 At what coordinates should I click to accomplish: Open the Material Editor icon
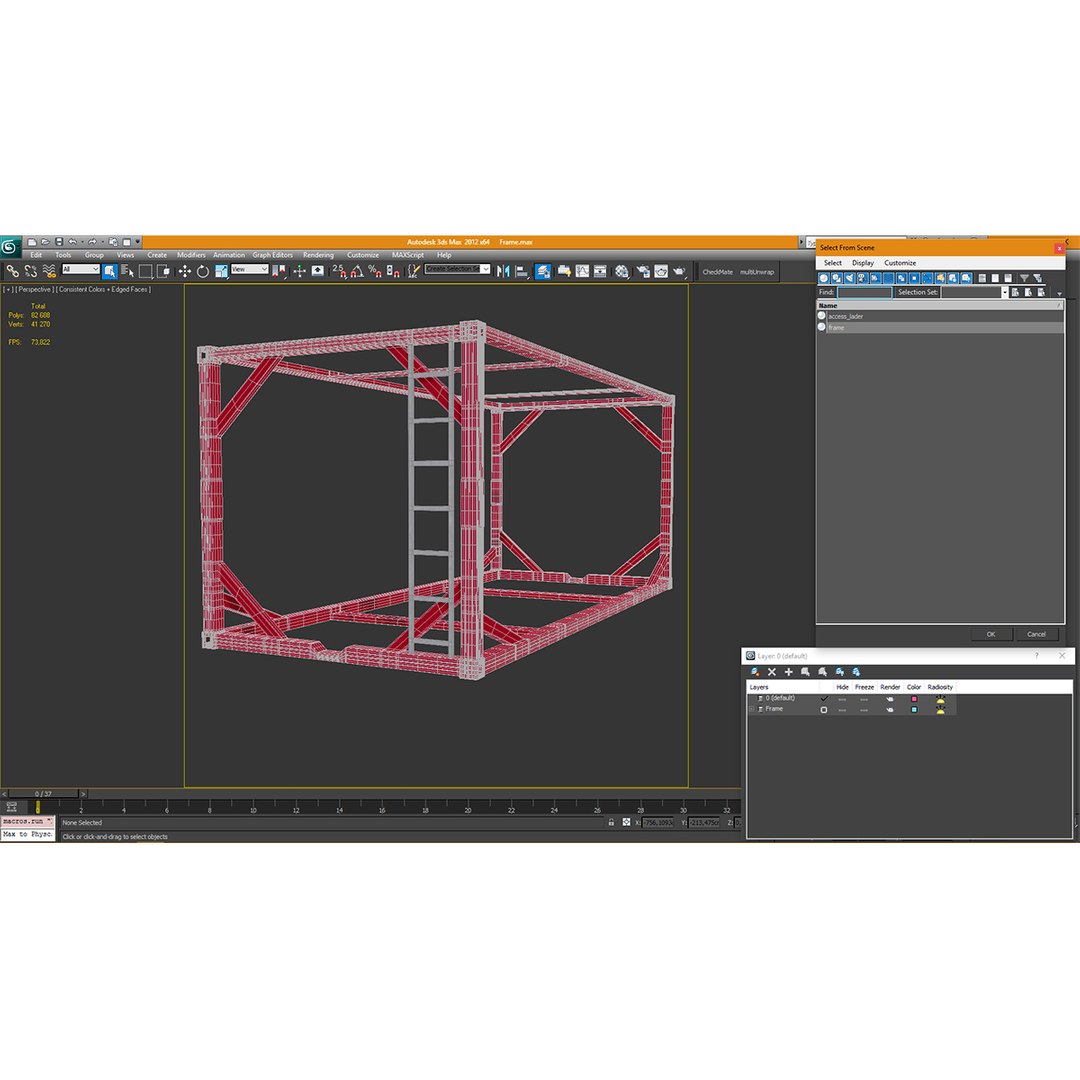pyautogui.click(x=622, y=271)
